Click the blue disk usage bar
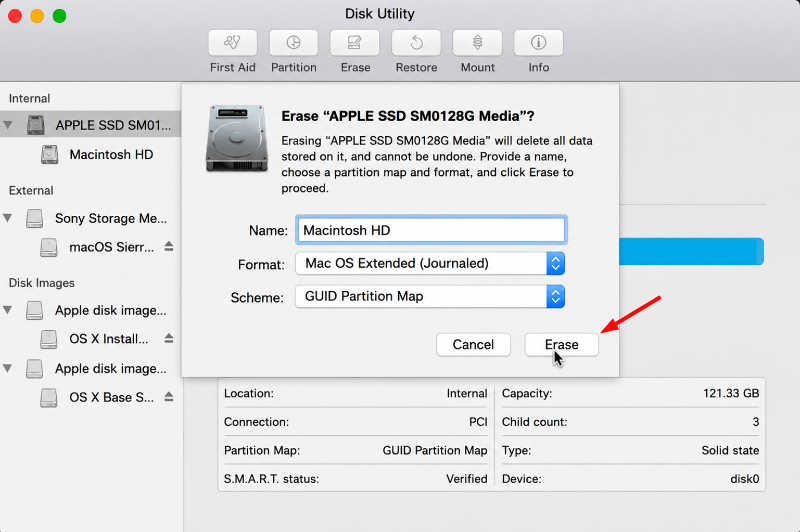Image resolution: width=800 pixels, height=532 pixels. click(x=691, y=251)
